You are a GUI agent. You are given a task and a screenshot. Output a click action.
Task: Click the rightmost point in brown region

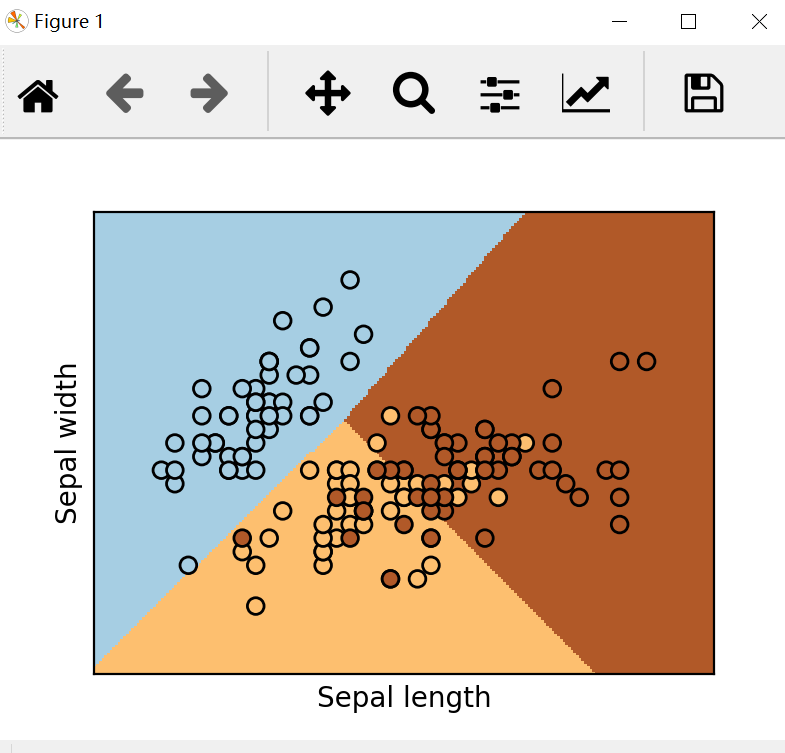click(x=646, y=361)
